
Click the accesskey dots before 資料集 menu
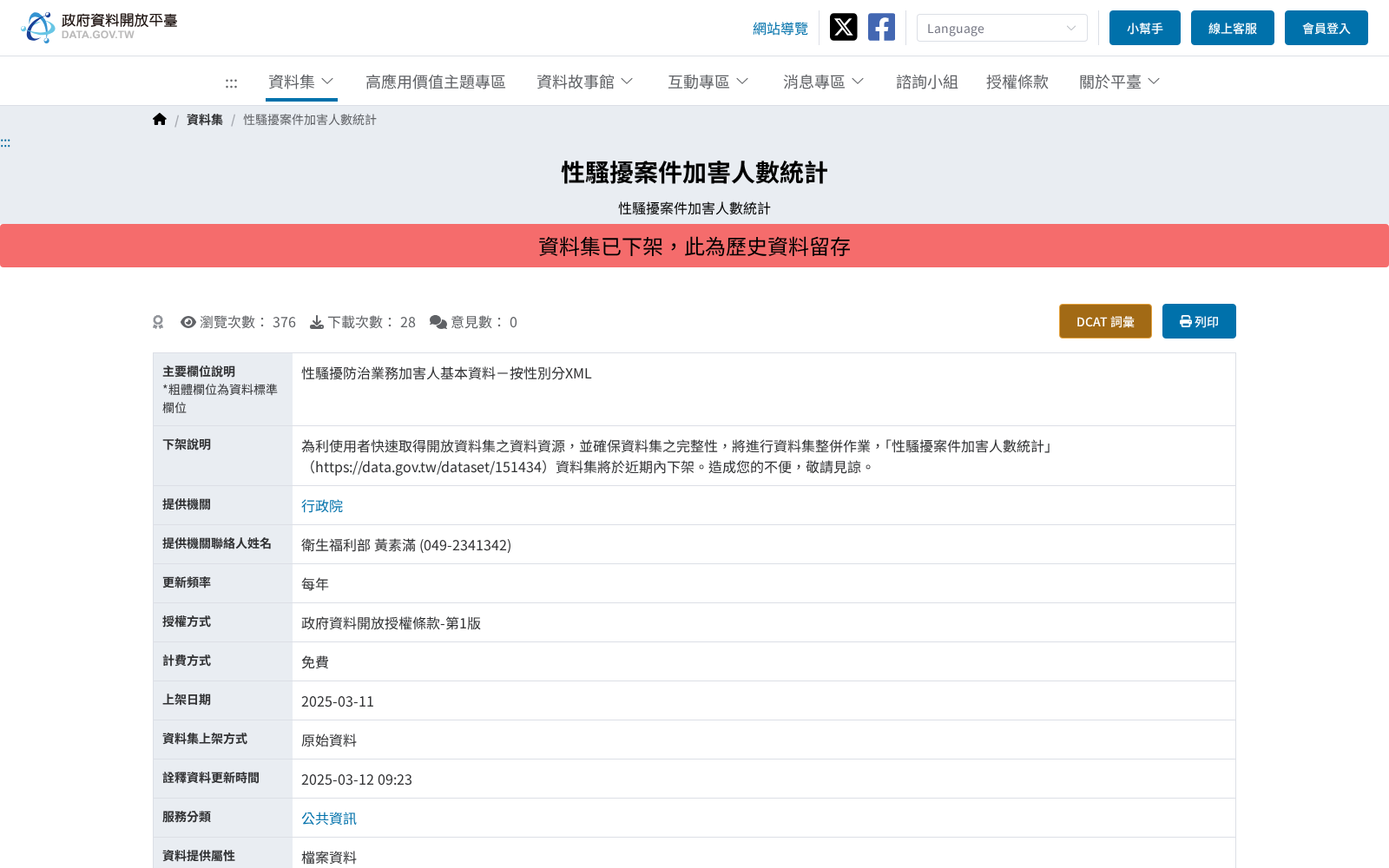click(231, 83)
